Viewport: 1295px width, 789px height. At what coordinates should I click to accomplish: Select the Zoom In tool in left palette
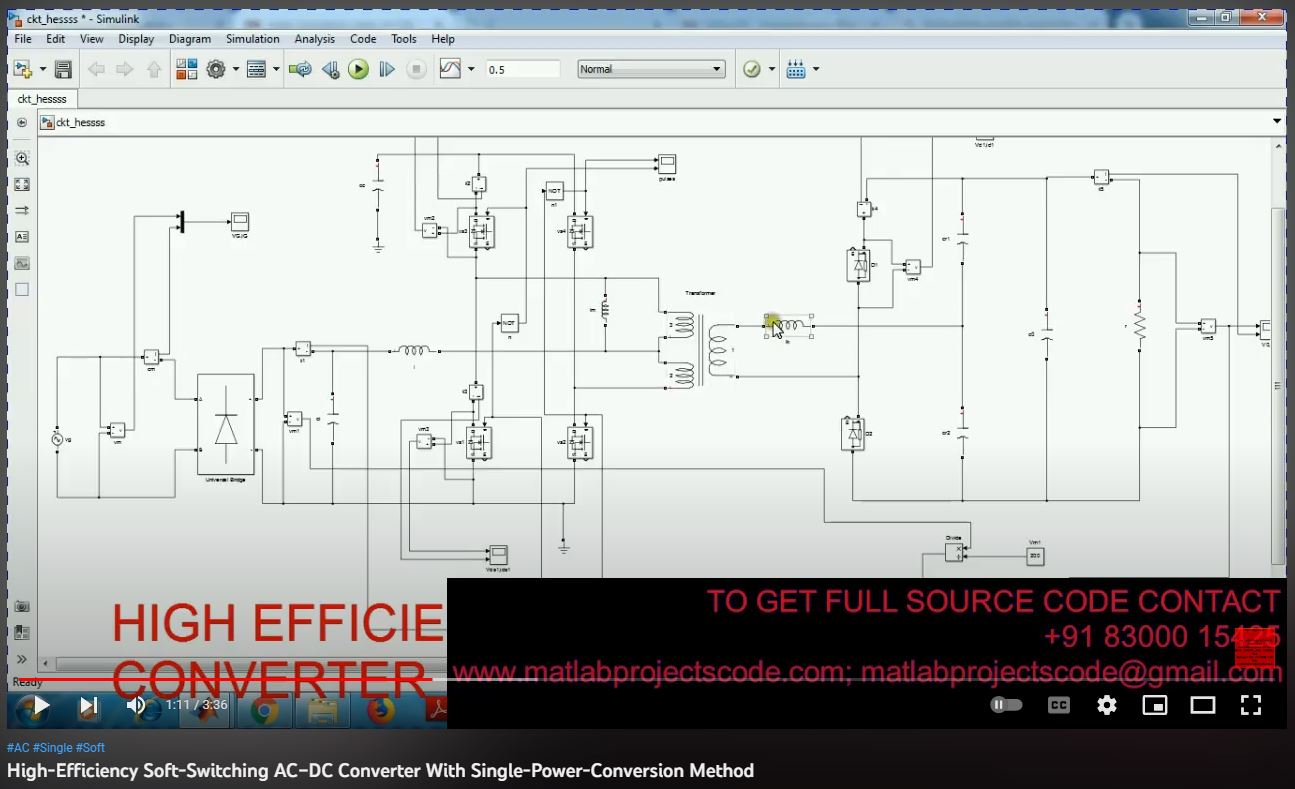tap(22, 158)
